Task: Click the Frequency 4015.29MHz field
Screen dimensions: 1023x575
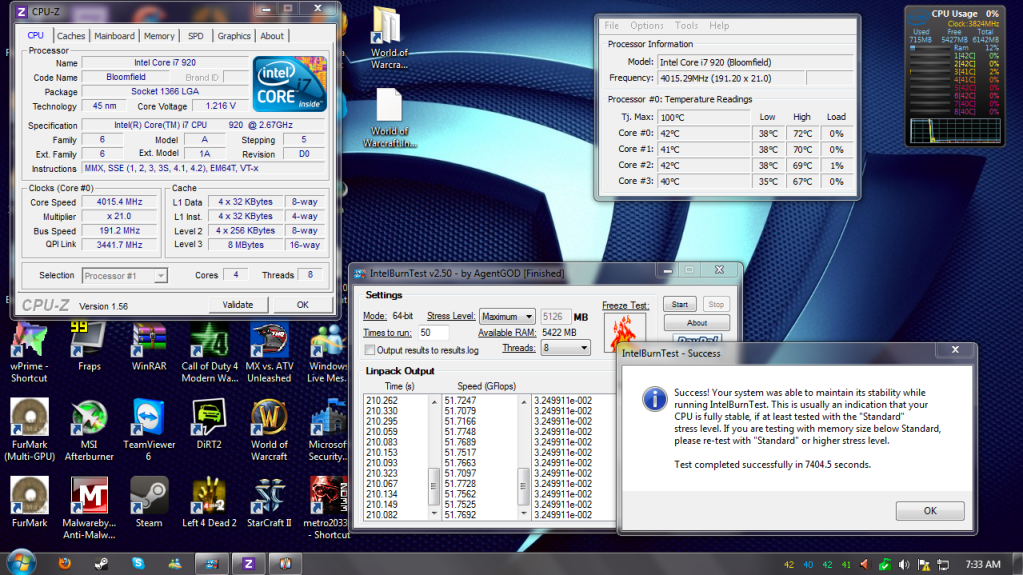Action: (731, 78)
